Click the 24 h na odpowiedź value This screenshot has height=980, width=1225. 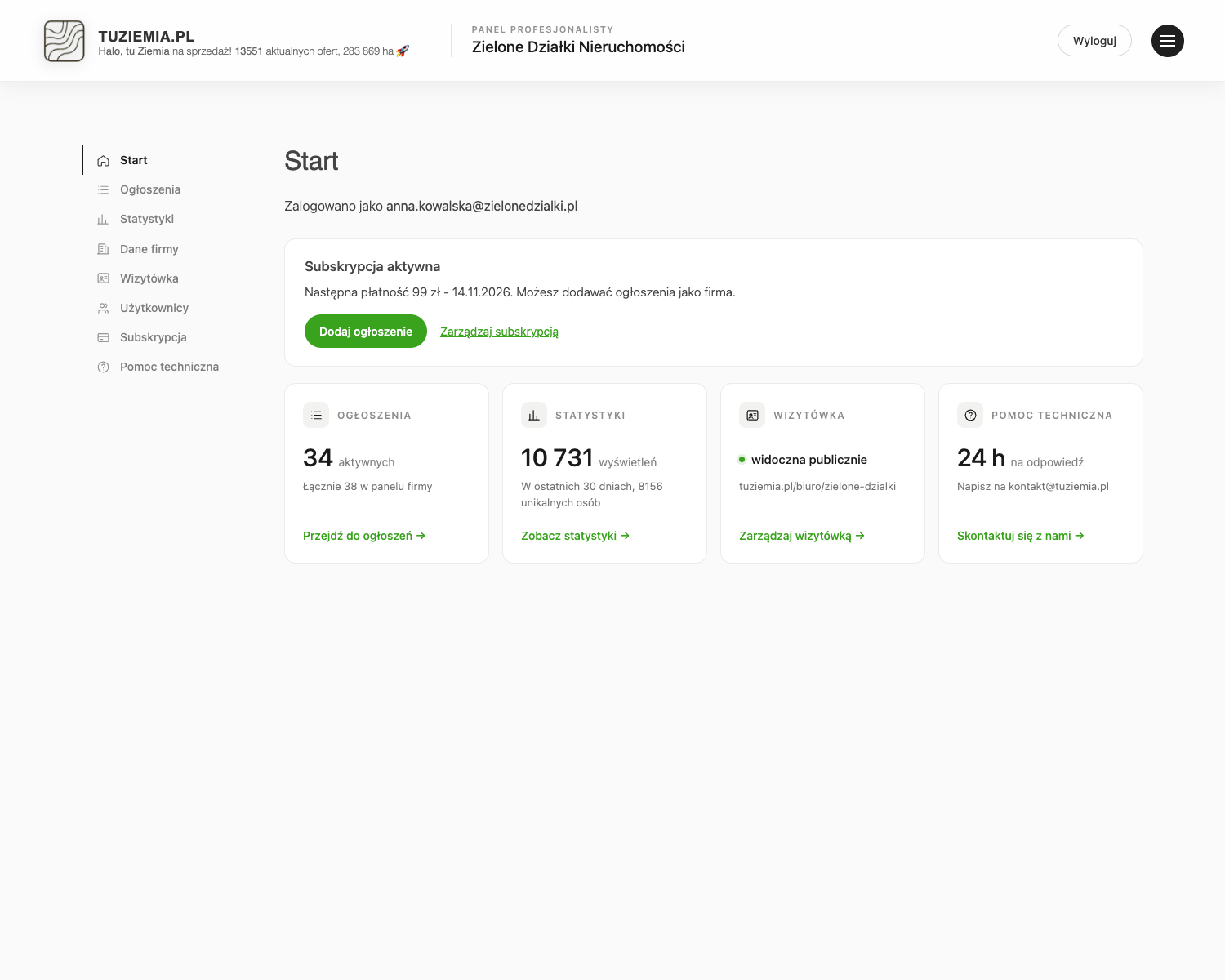click(1021, 458)
